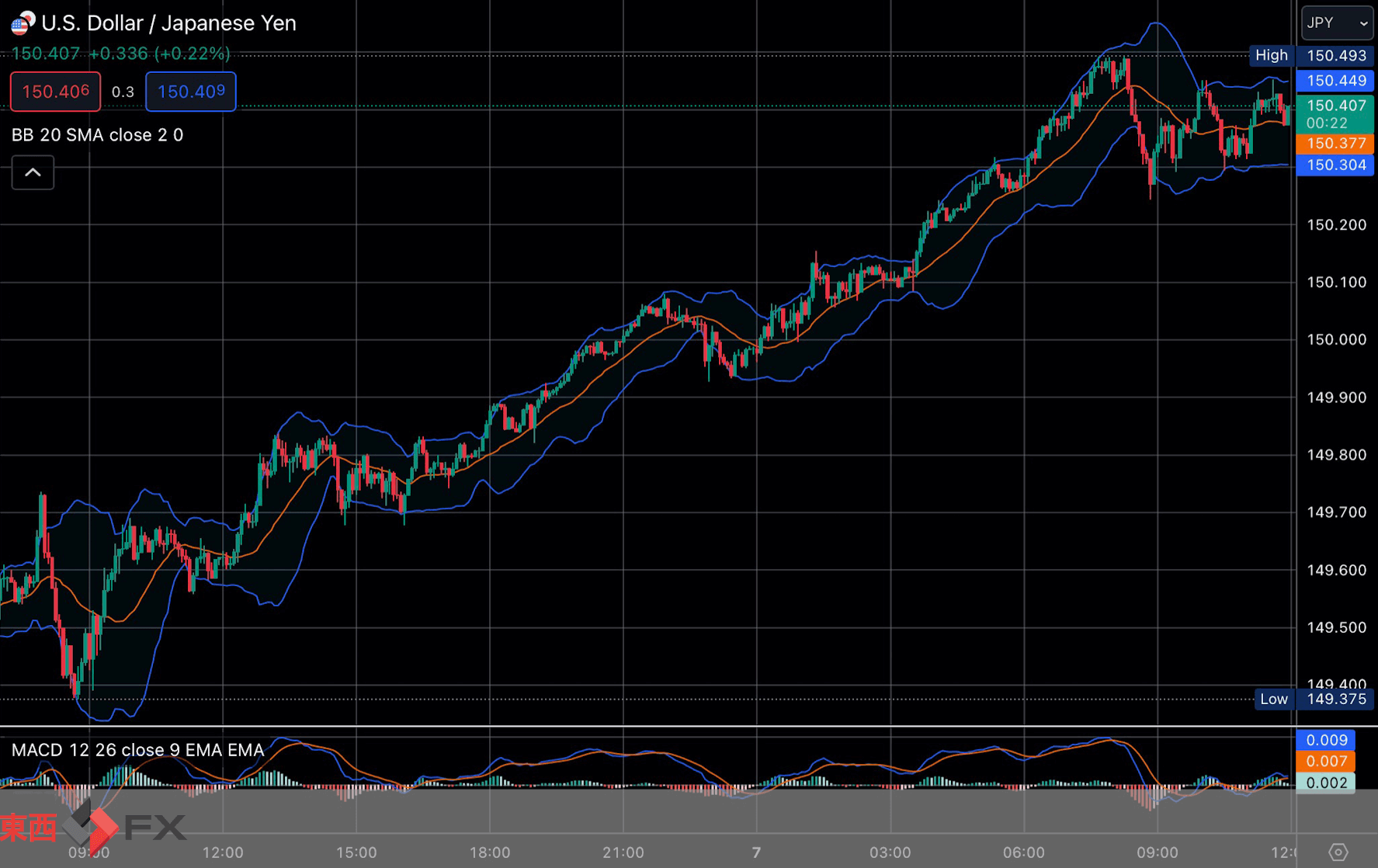Click the U.S. Dollar / Japanese Yen title
1378x868 pixels.
tap(168, 23)
